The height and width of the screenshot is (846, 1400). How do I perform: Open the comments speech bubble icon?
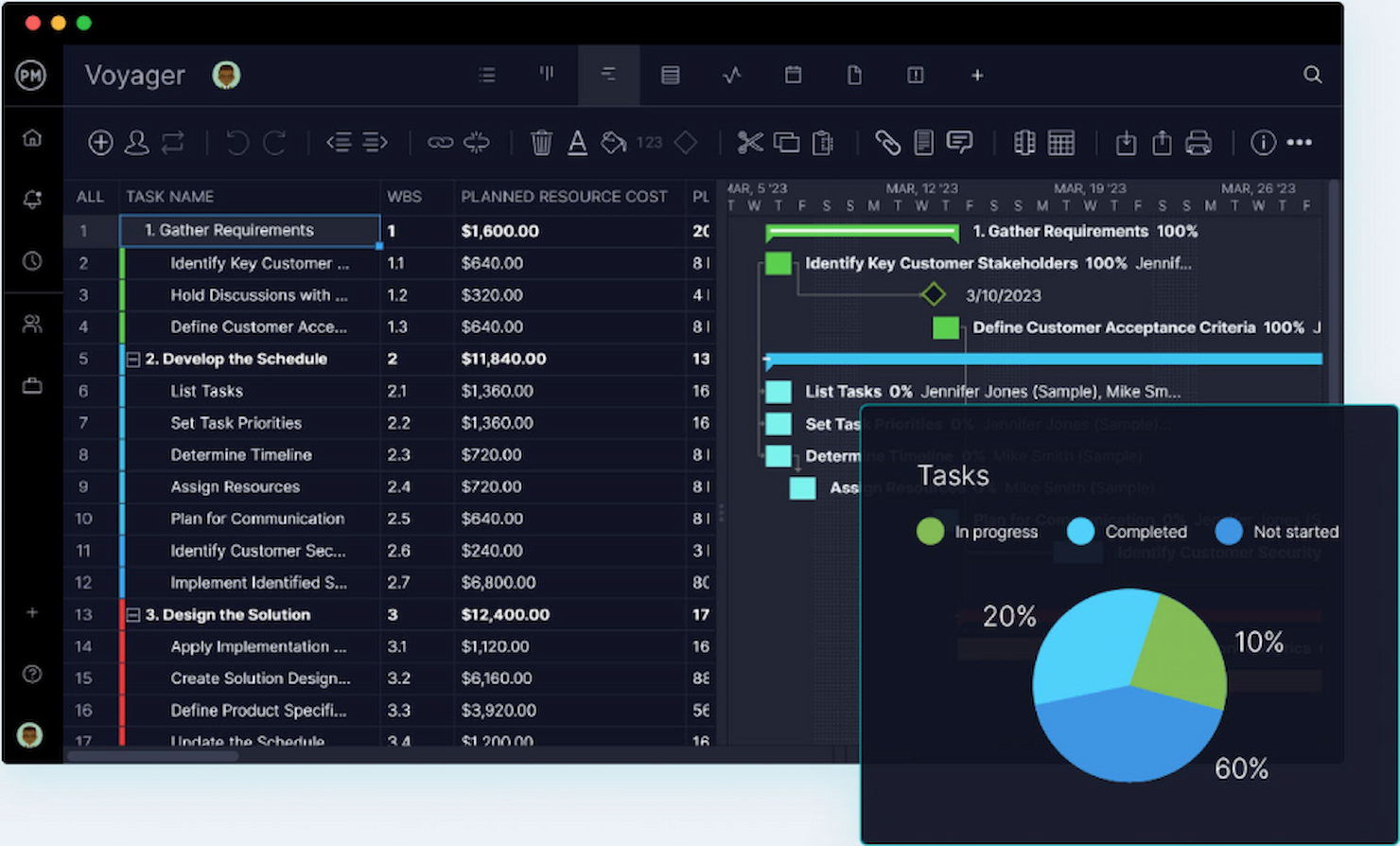click(960, 143)
